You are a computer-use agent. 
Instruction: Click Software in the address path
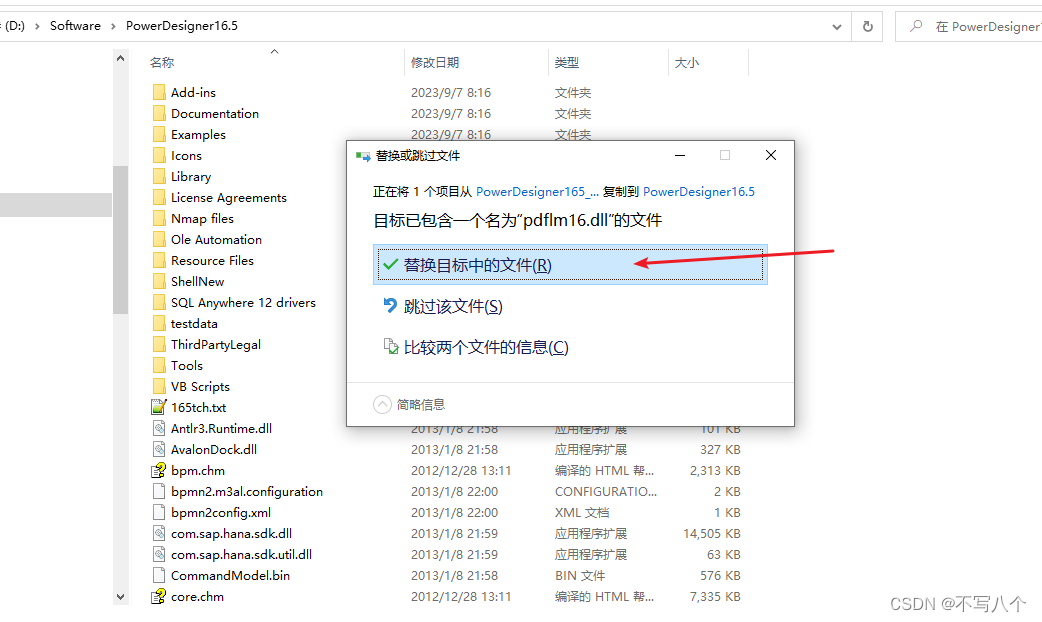[x=75, y=26]
